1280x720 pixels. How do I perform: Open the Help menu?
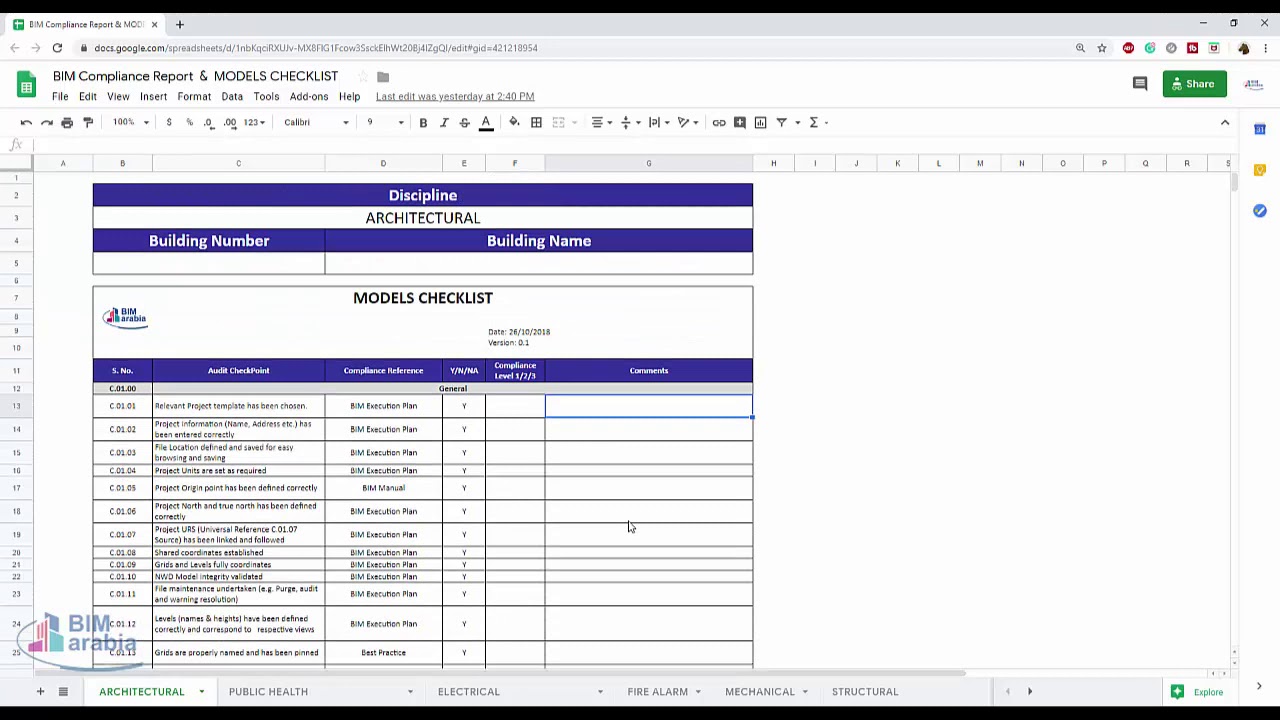pos(349,96)
